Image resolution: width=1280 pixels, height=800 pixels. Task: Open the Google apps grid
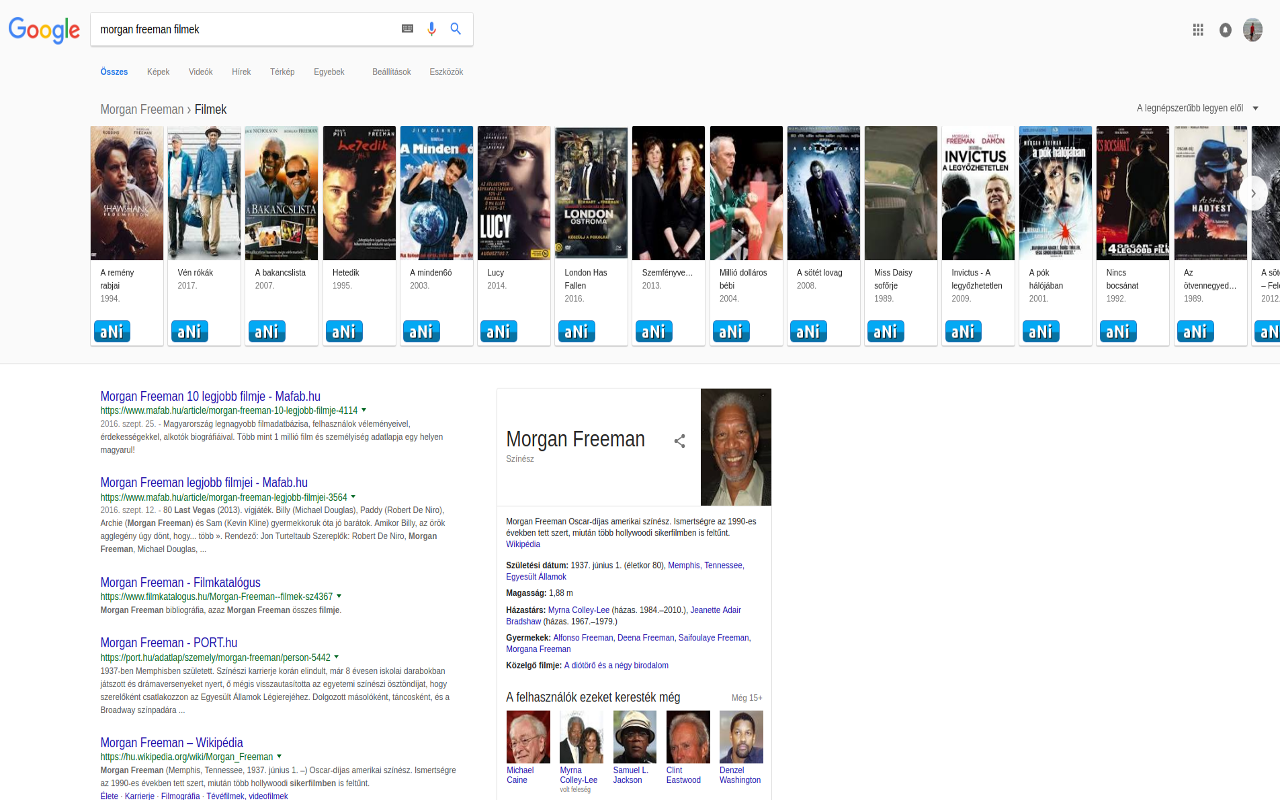click(x=1198, y=30)
